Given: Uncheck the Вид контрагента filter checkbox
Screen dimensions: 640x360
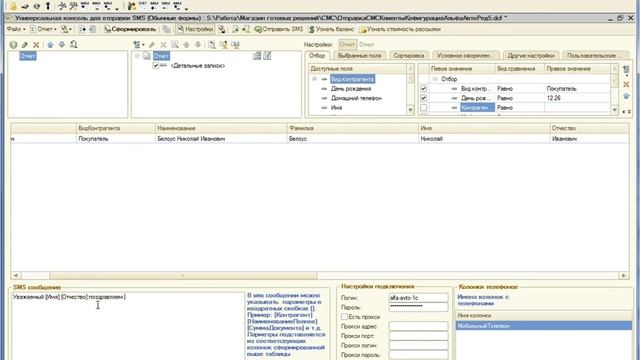Looking at the screenshot, I should pos(424,89).
